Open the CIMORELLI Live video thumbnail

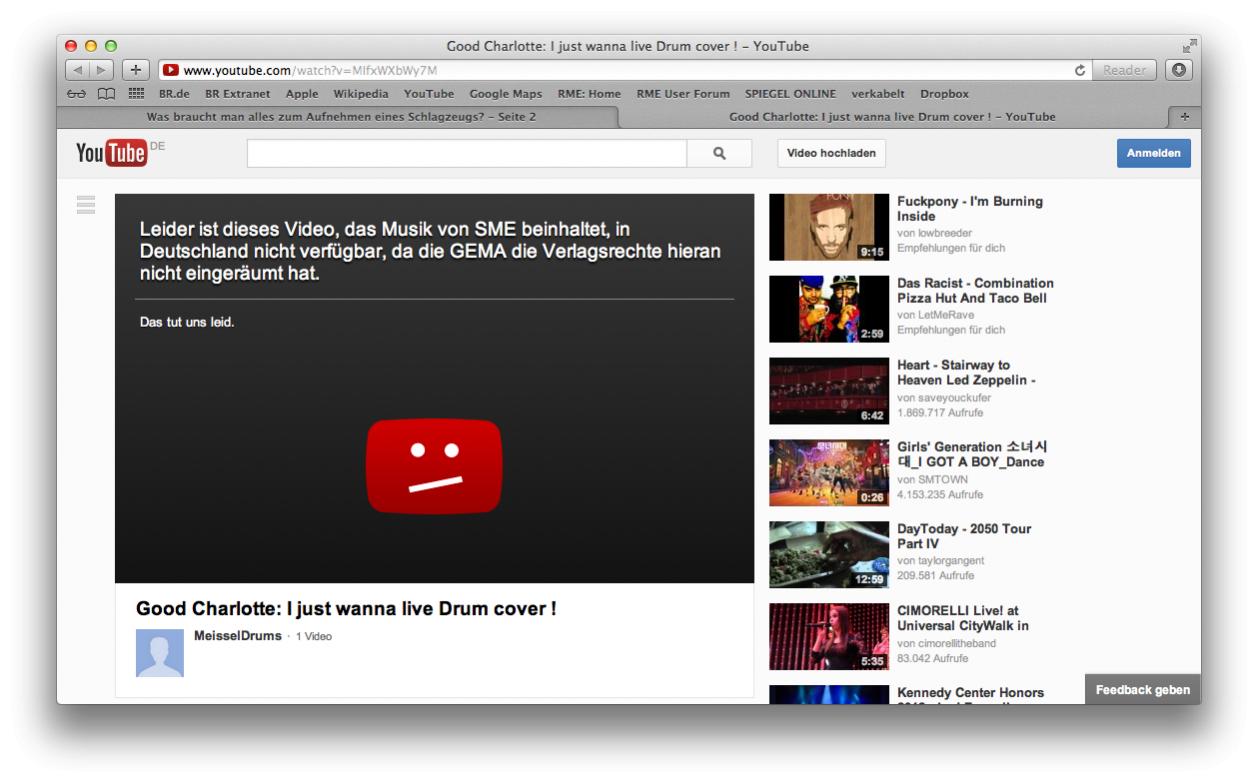829,637
